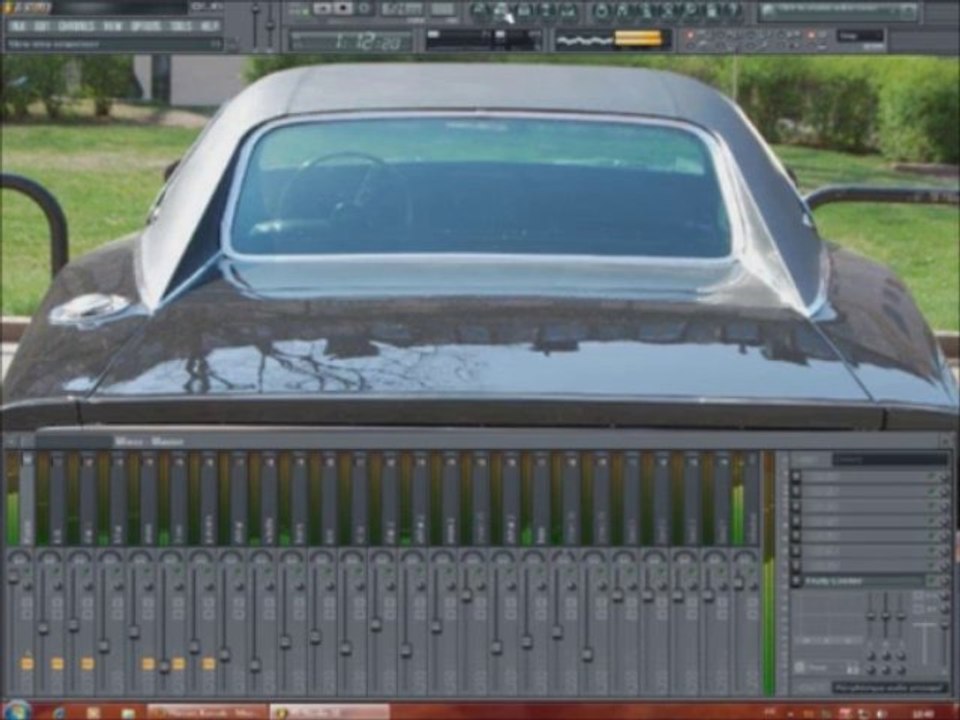
Task: Click the Record button in the transport panel
Action: click(x=364, y=9)
